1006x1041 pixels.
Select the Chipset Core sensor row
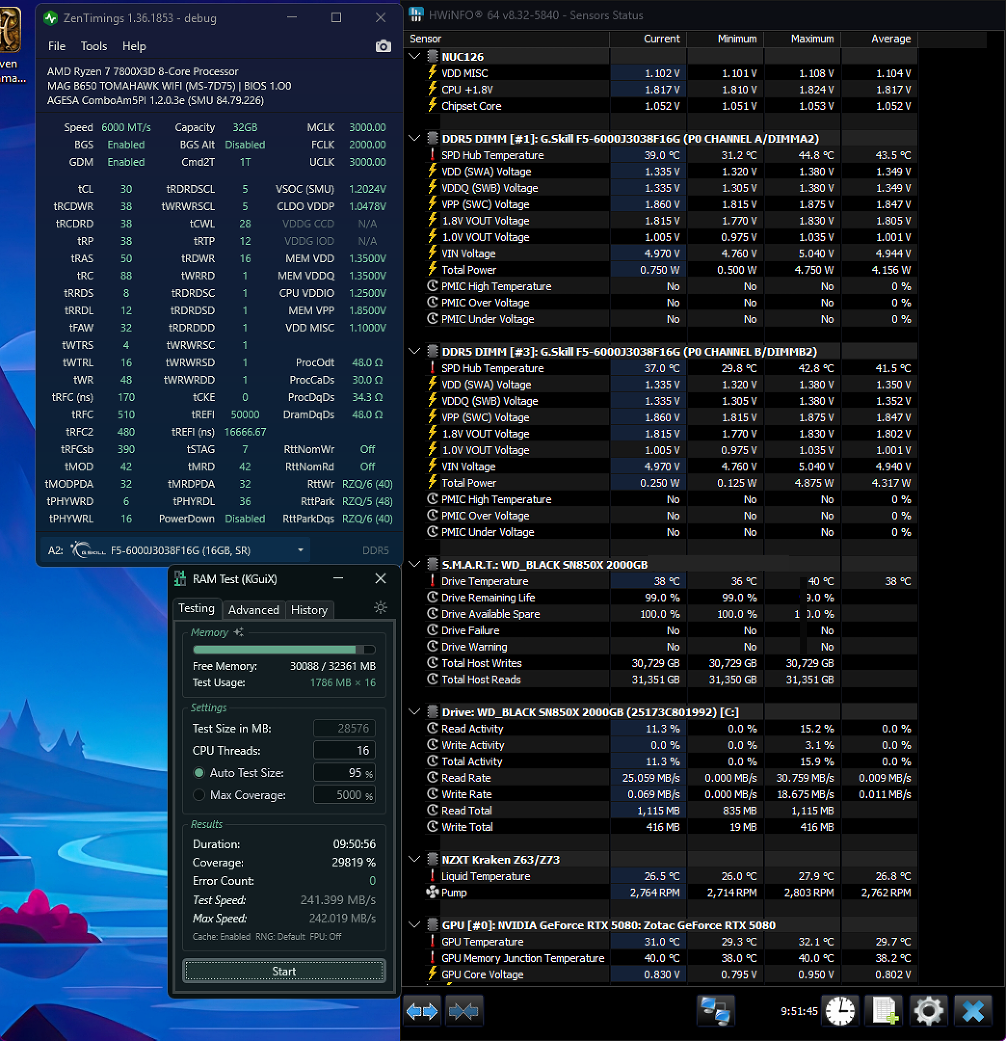[671, 106]
